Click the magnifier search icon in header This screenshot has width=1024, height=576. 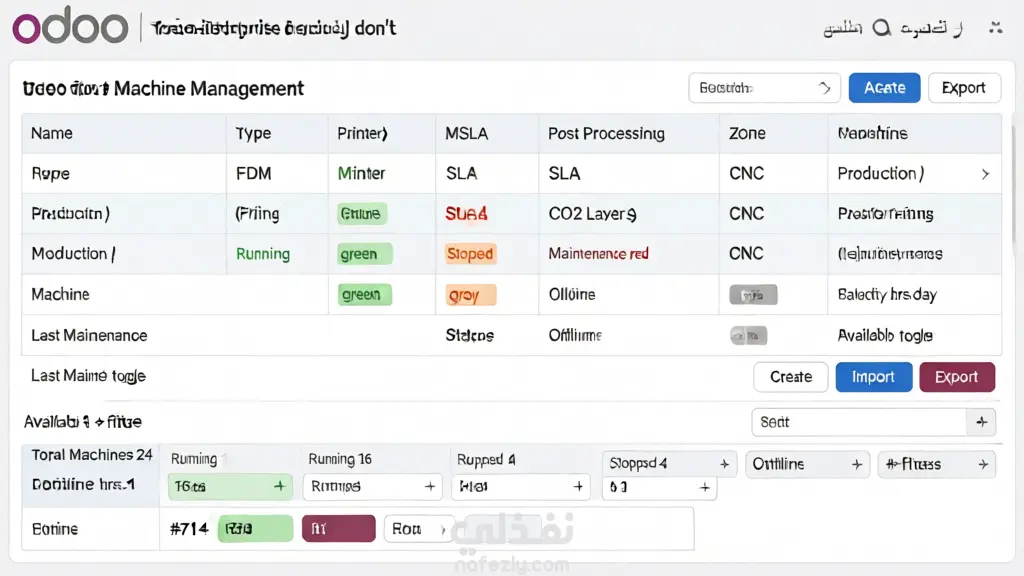point(882,28)
